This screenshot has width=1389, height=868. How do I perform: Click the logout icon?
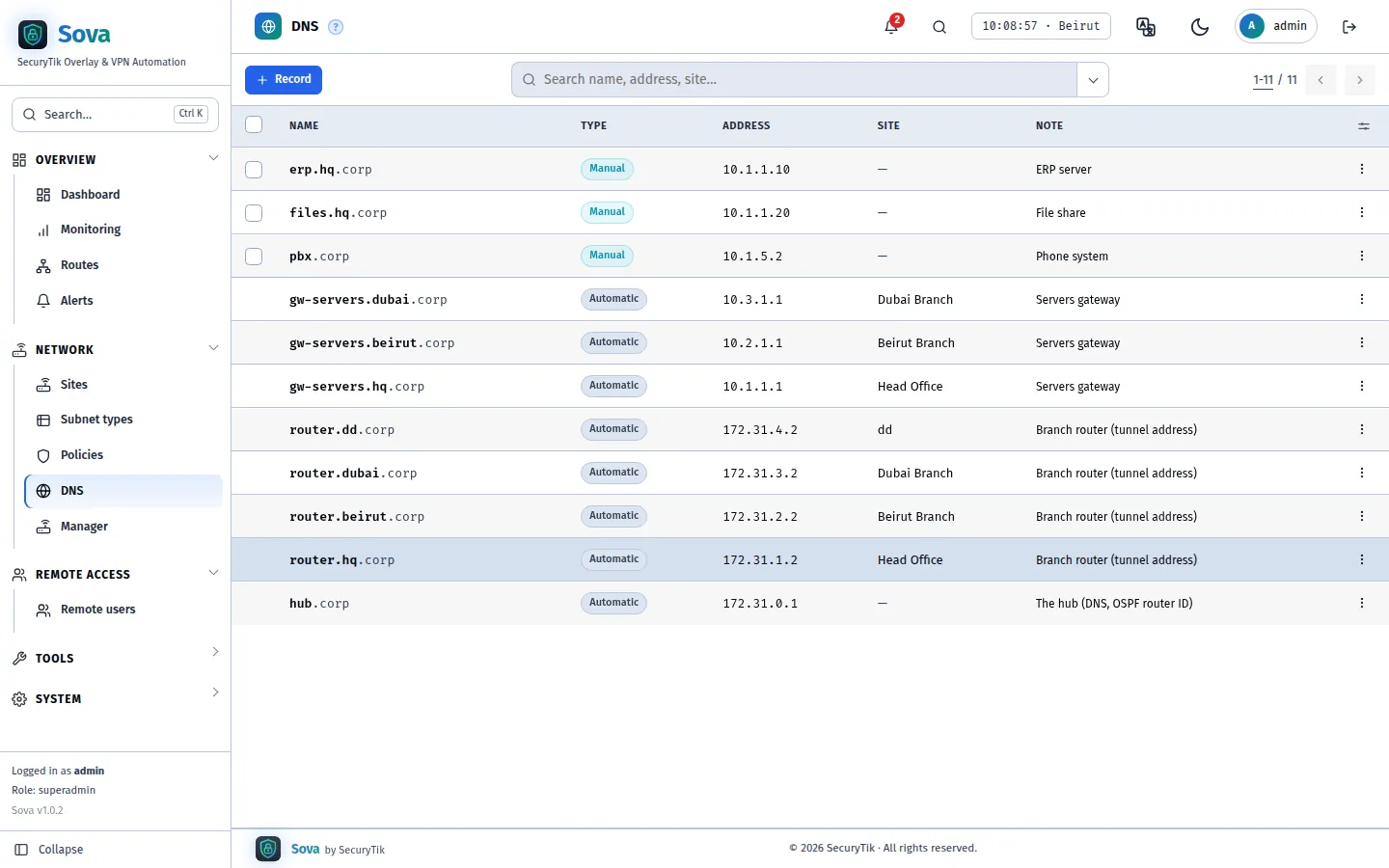pyautogui.click(x=1349, y=27)
